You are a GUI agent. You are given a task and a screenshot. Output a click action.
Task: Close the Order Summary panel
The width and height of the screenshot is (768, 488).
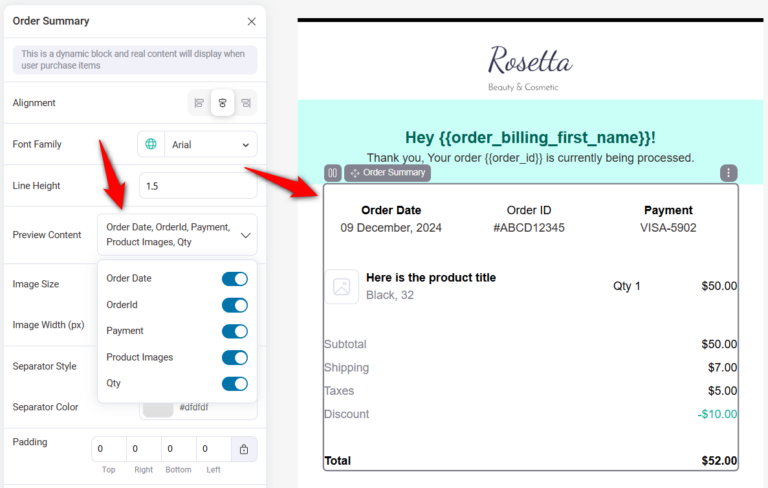click(251, 21)
